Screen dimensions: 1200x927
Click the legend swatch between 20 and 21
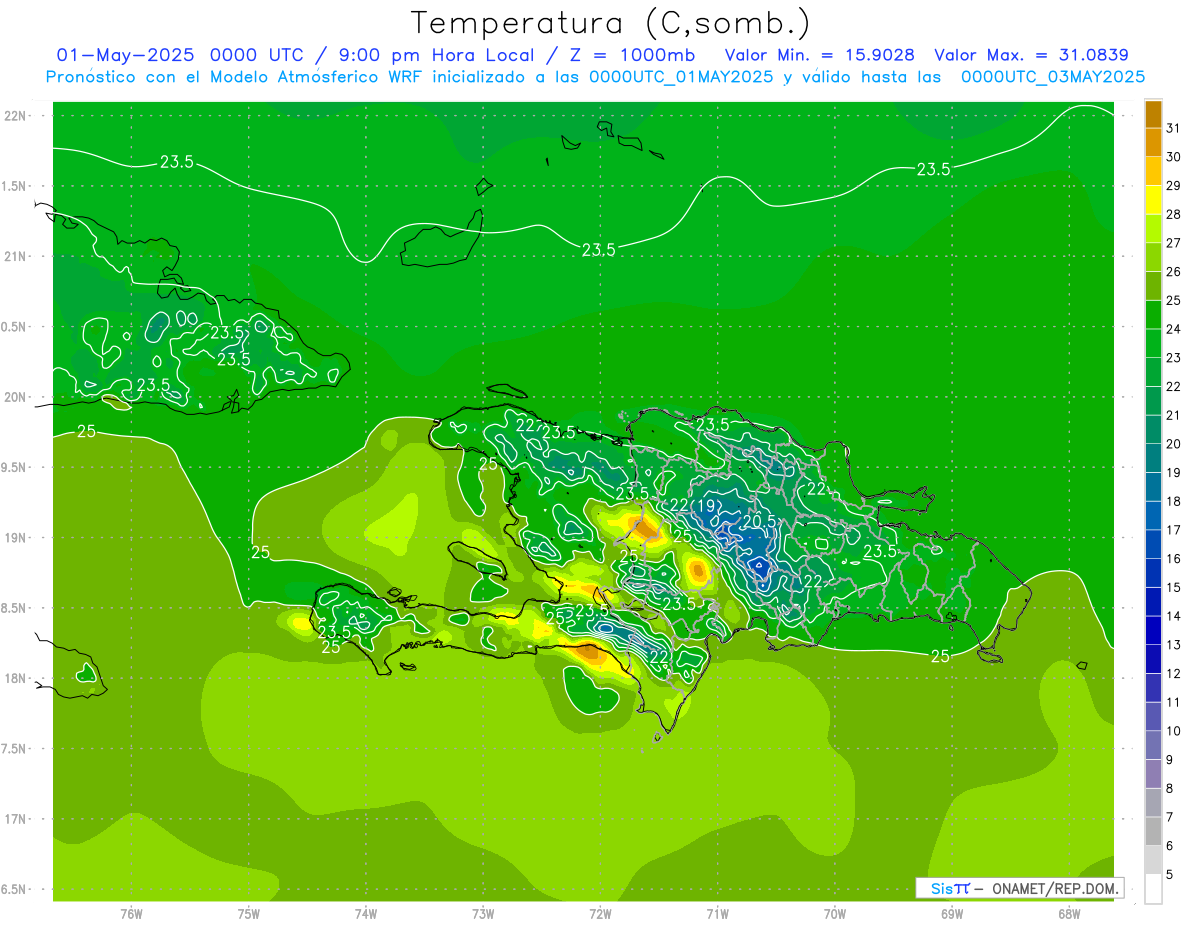(1153, 430)
